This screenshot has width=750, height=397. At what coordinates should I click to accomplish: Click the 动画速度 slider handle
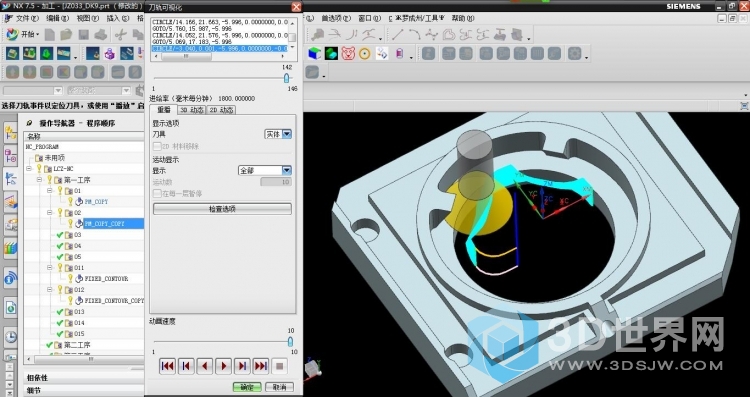tap(290, 342)
